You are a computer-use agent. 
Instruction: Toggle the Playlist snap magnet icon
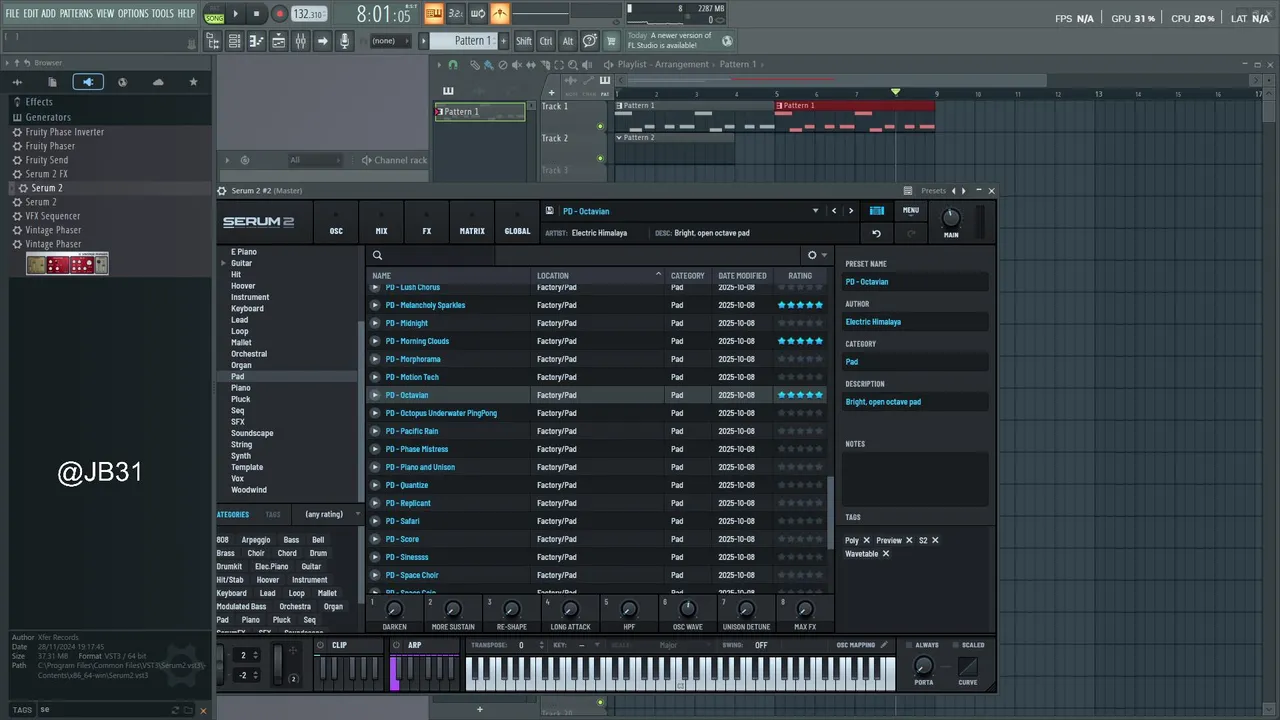[x=453, y=65]
